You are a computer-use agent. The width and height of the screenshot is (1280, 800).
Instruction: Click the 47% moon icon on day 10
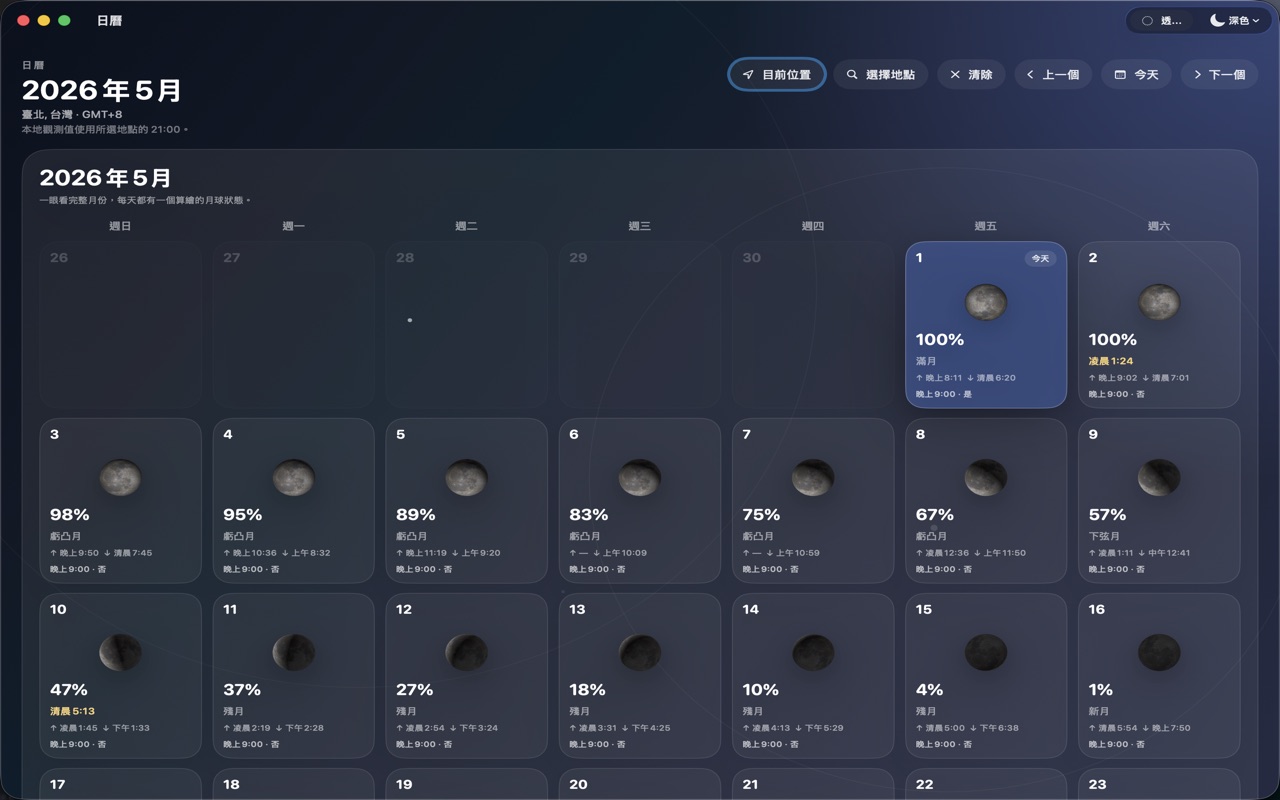pyautogui.click(x=120, y=653)
